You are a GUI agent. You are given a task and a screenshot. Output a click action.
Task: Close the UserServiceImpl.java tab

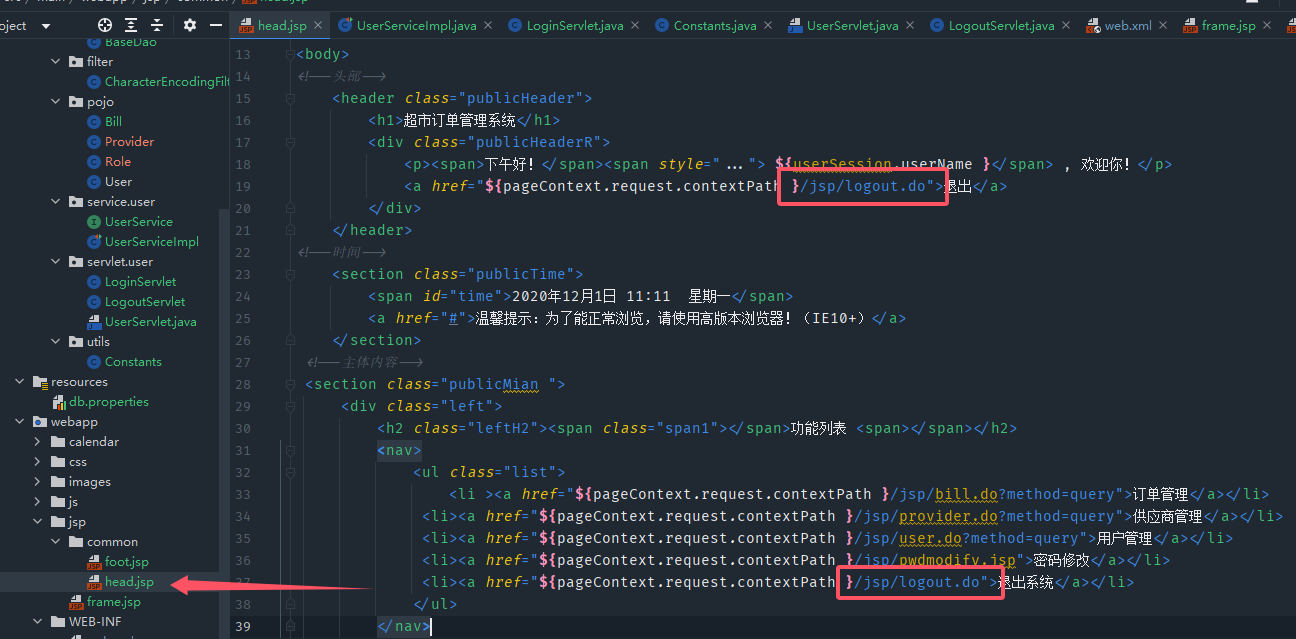[487, 26]
